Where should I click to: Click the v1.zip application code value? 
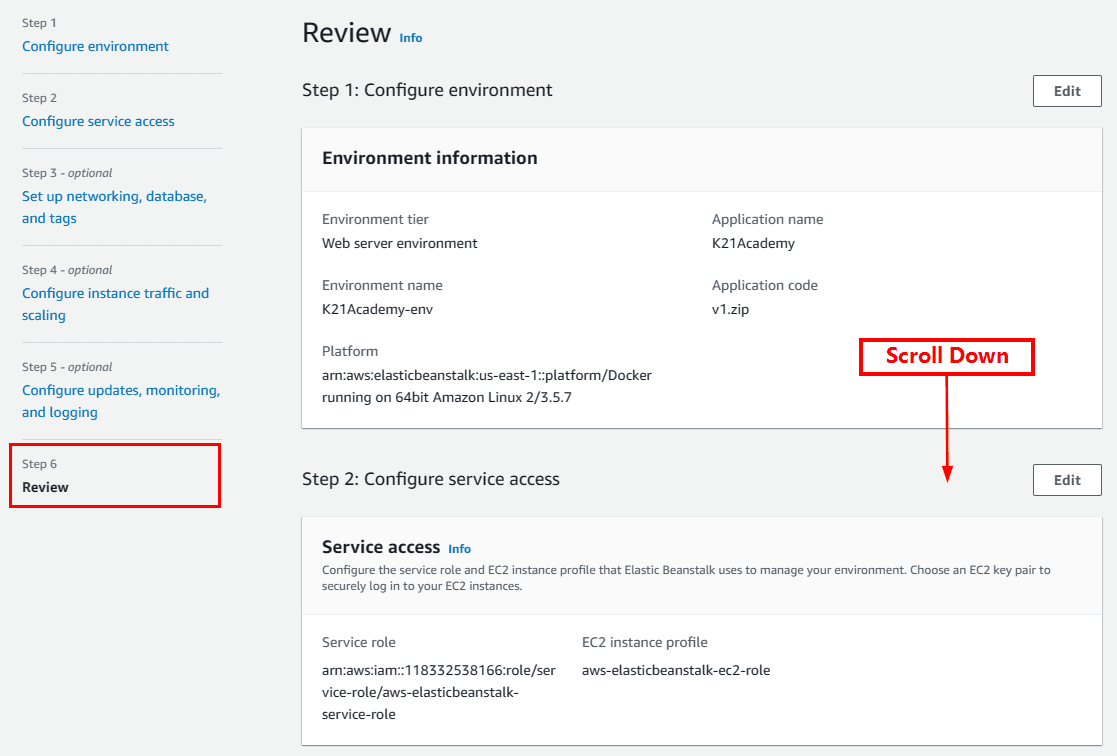point(730,309)
